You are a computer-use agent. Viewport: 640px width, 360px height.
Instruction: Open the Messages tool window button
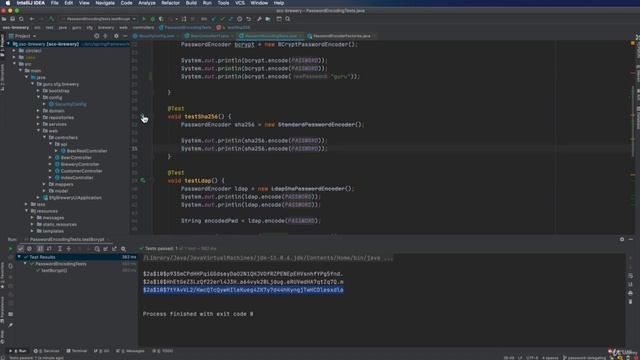click(131, 351)
